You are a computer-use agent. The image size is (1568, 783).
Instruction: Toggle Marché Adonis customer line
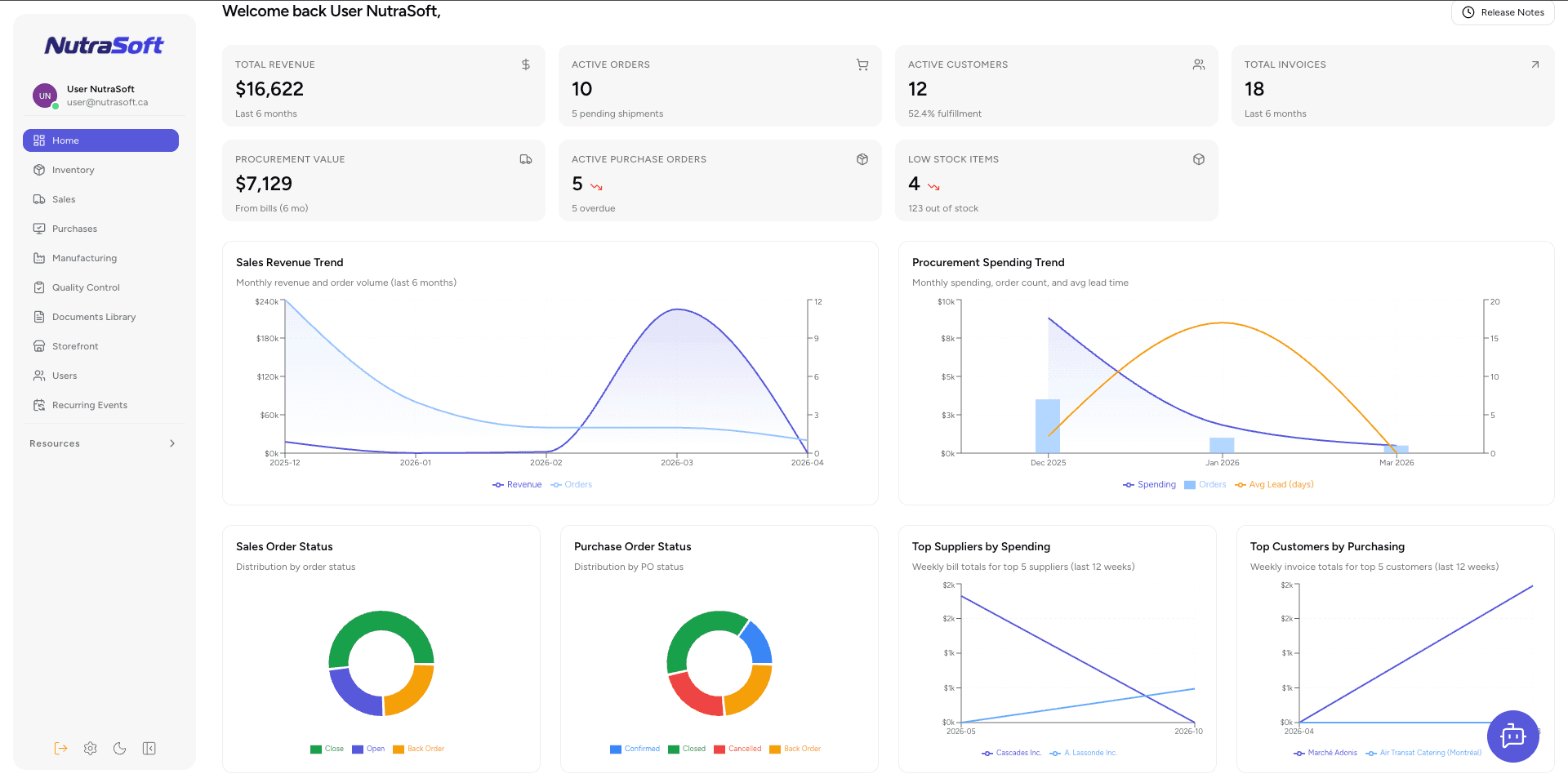coord(1325,753)
